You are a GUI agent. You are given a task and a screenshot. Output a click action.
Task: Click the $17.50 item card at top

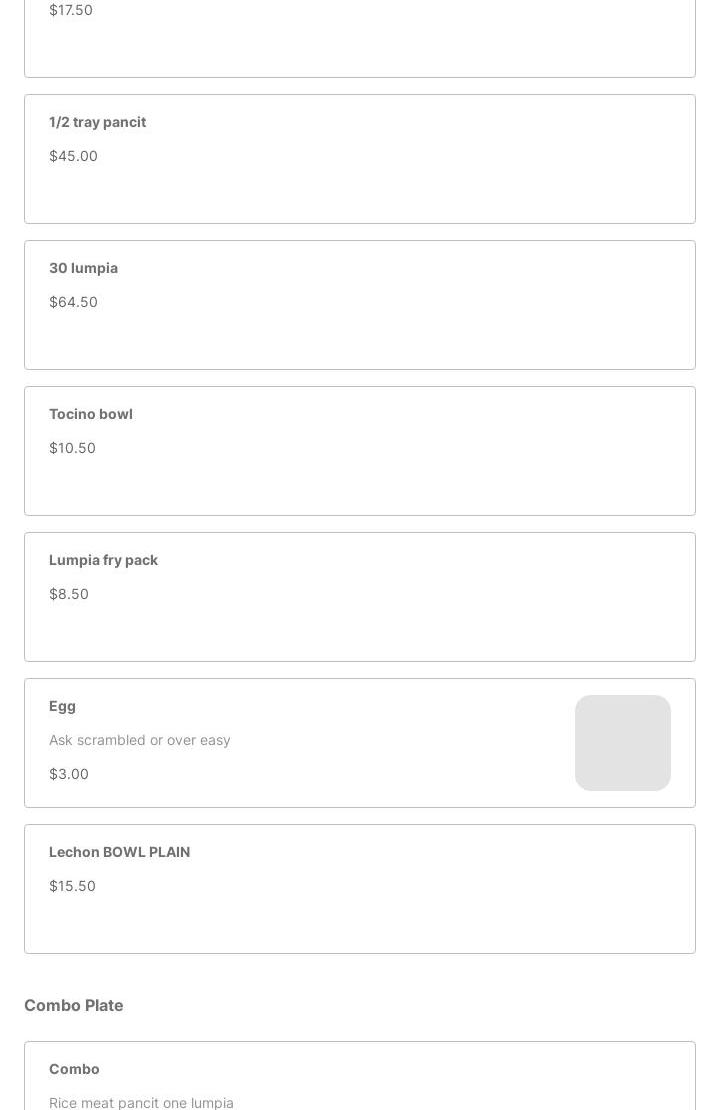(360, 38)
